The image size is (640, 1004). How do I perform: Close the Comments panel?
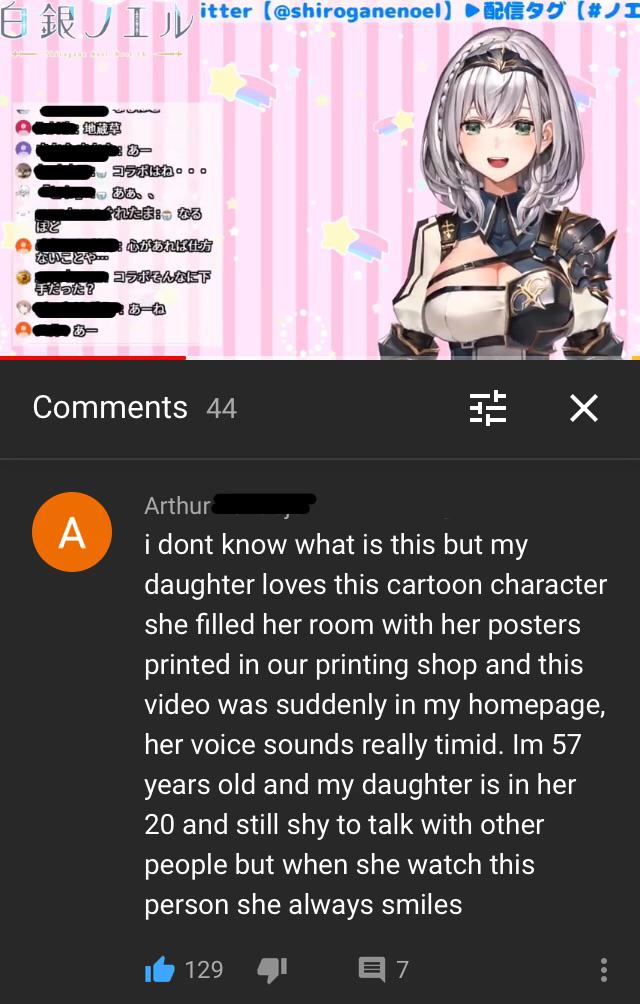coord(584,408)
